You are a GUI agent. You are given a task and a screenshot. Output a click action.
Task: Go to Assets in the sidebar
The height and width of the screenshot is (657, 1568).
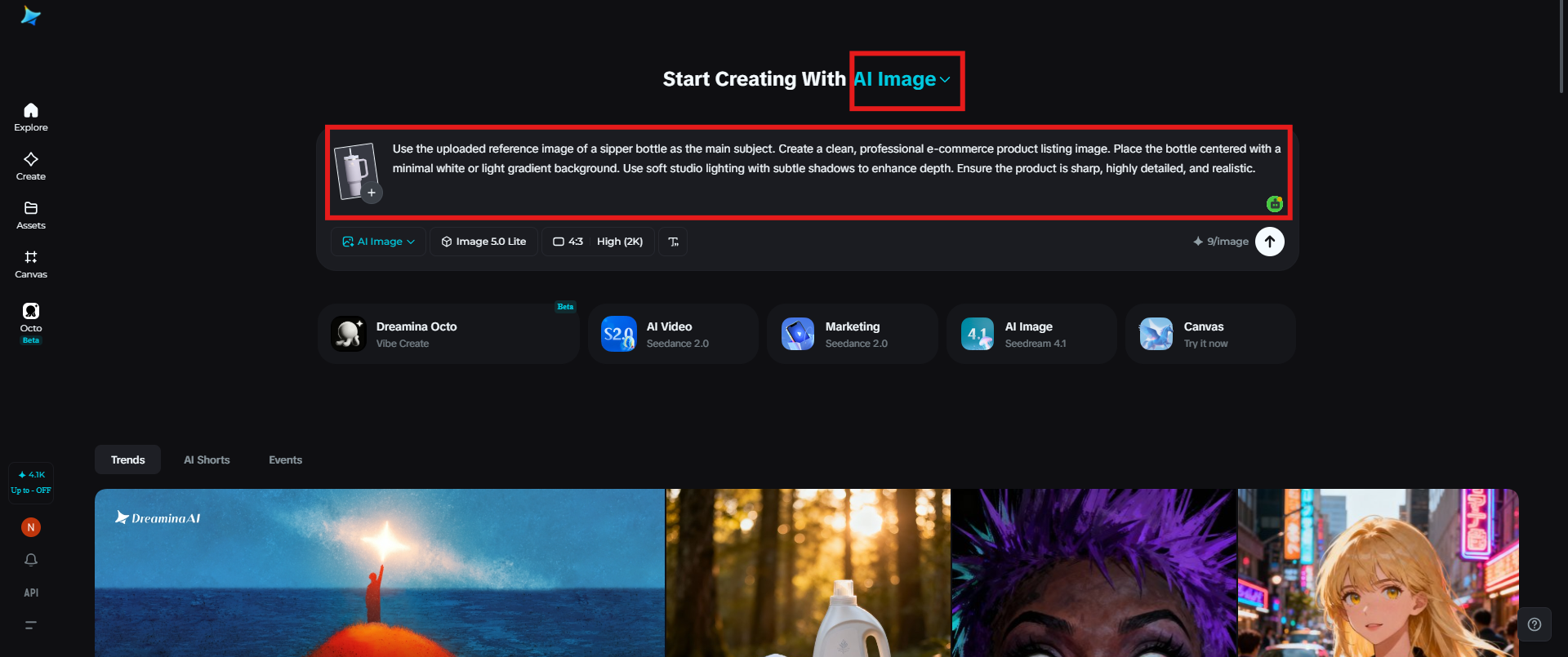tap(31, 215)
